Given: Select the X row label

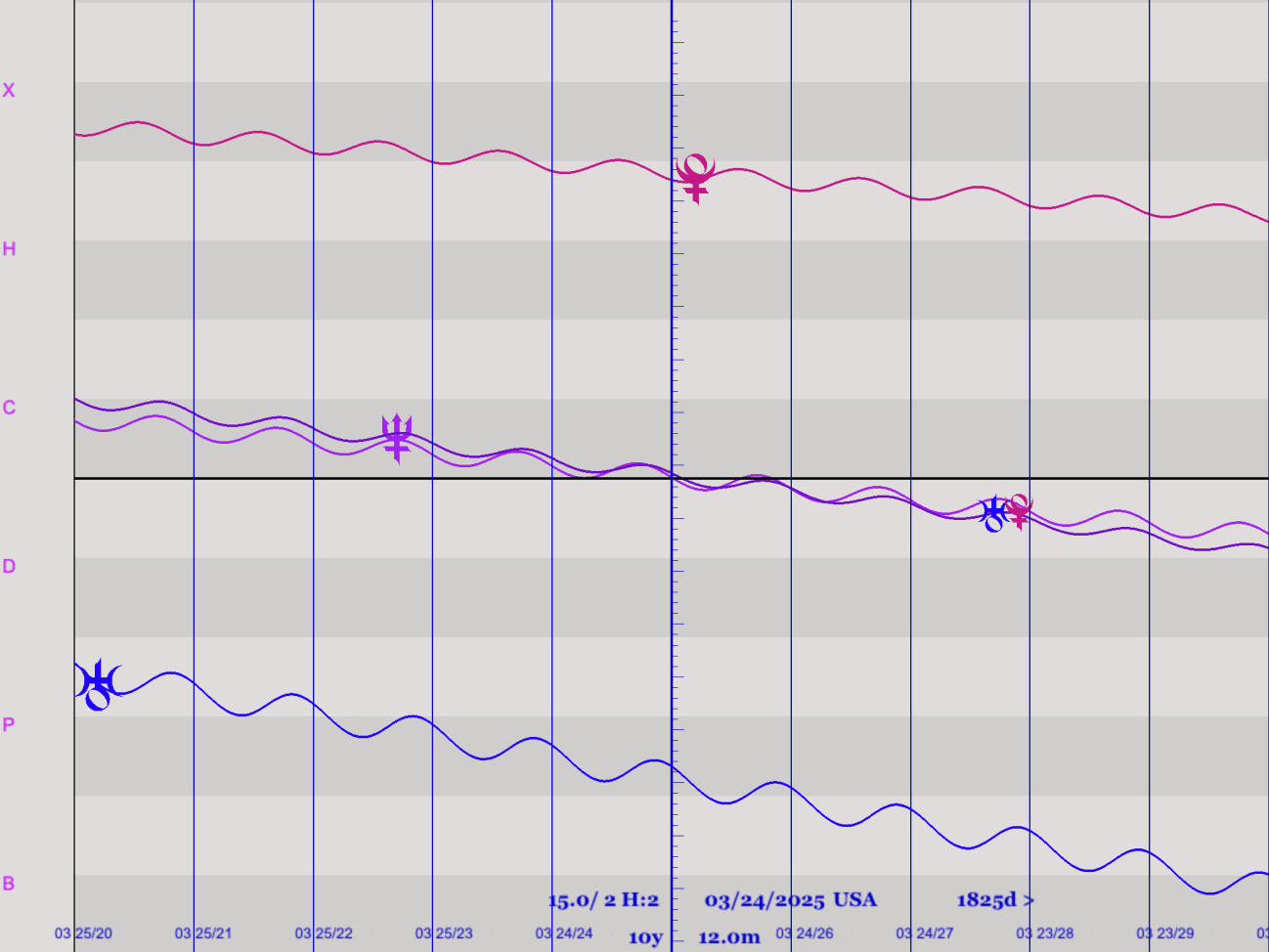Looking at the screenshot, I should (9, 91).
